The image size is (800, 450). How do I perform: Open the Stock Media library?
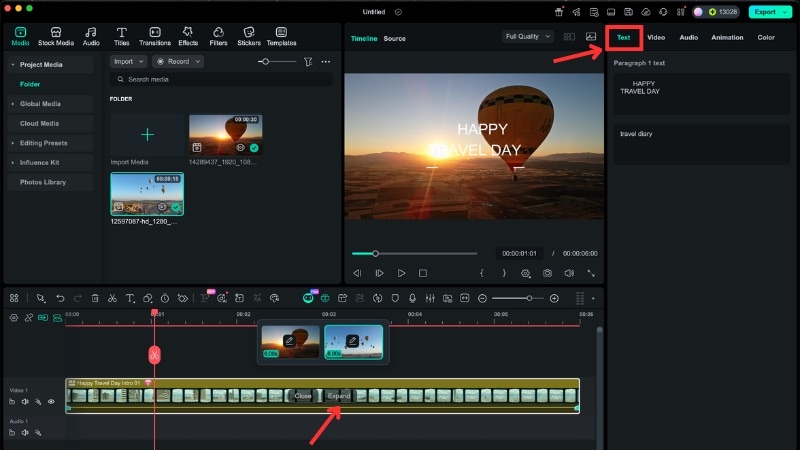click(56, 37)
